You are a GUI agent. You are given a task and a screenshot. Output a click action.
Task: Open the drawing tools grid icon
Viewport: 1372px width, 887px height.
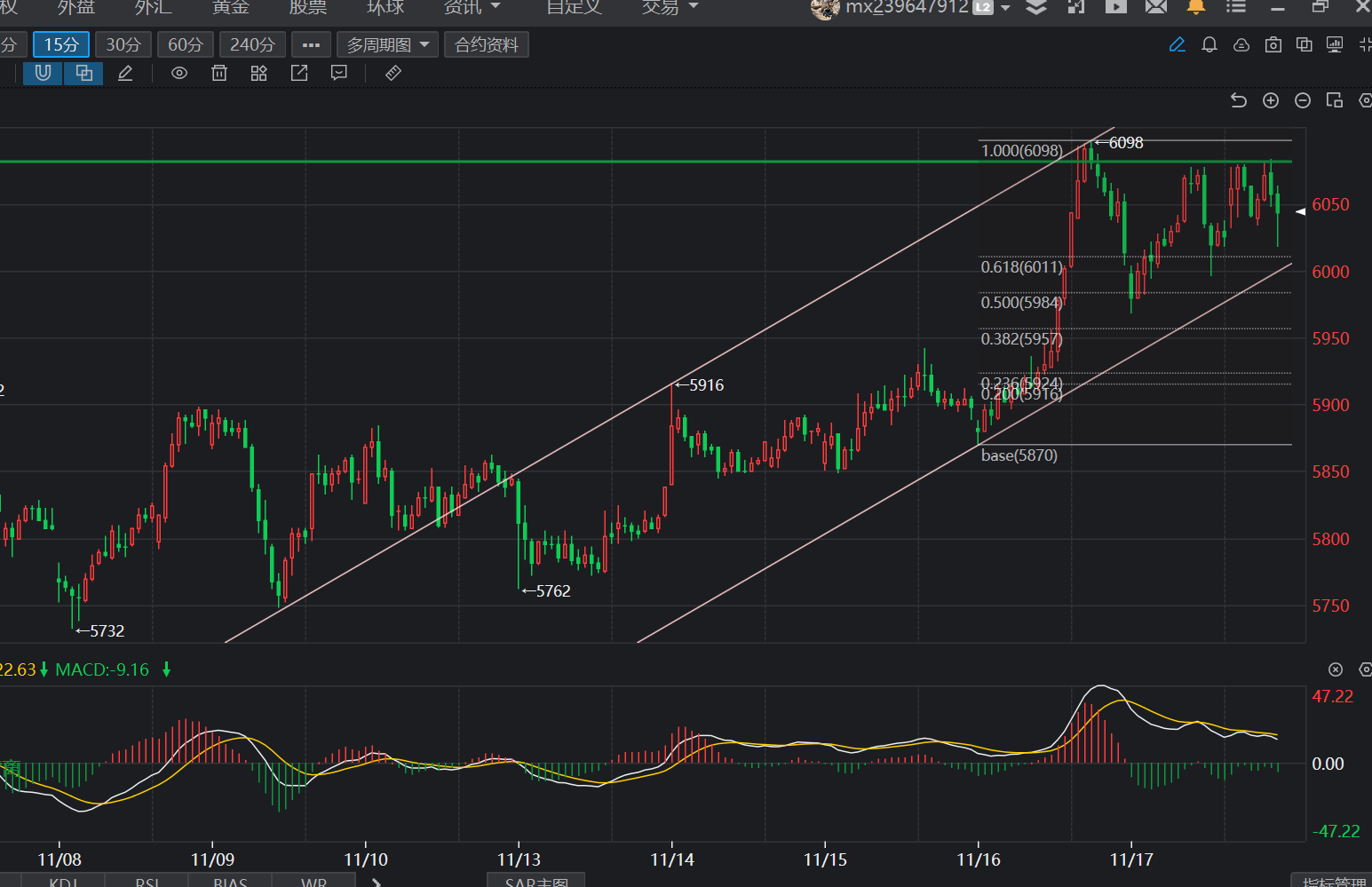point(258,73)
